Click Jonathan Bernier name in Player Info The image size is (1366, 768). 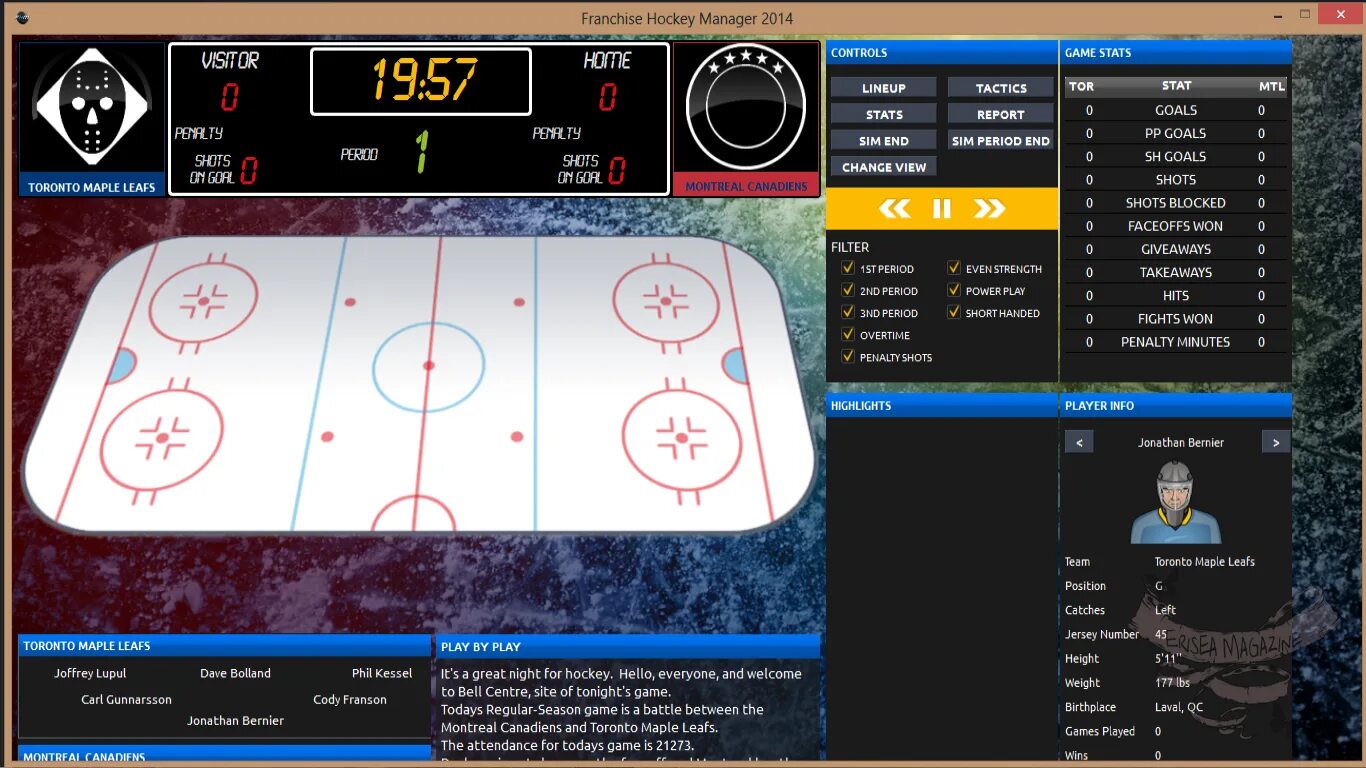click(1180, 442)
